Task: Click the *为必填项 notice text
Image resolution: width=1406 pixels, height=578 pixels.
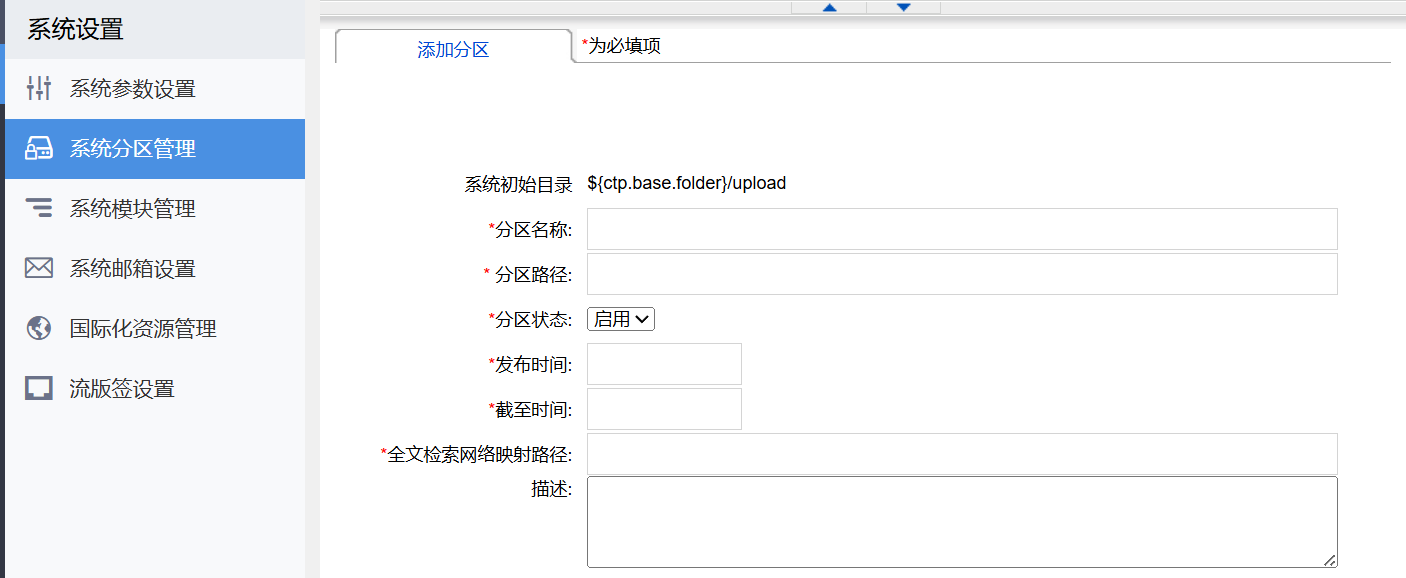Action: [621, 46]
